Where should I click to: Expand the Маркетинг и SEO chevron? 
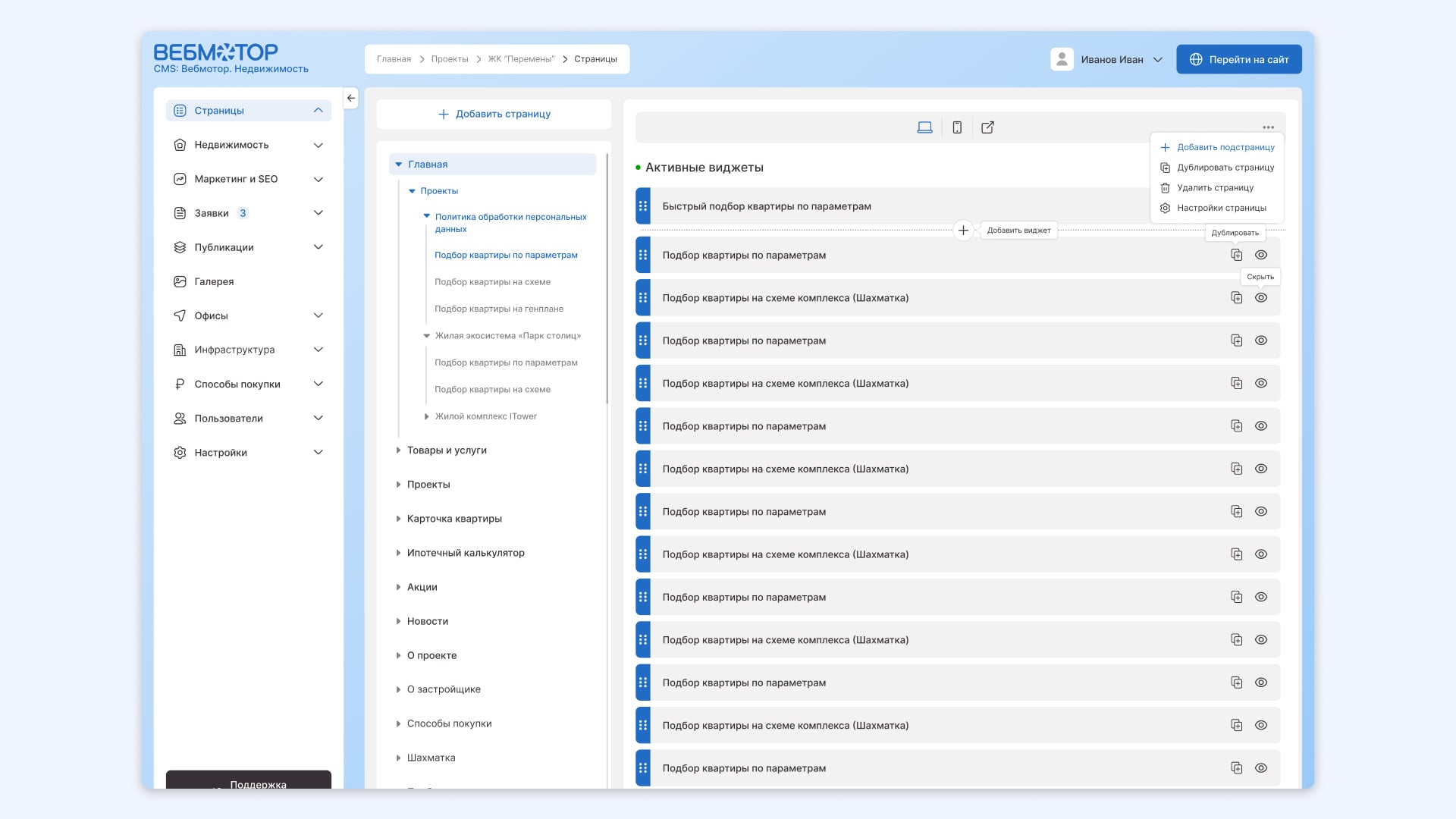point(318,179)
